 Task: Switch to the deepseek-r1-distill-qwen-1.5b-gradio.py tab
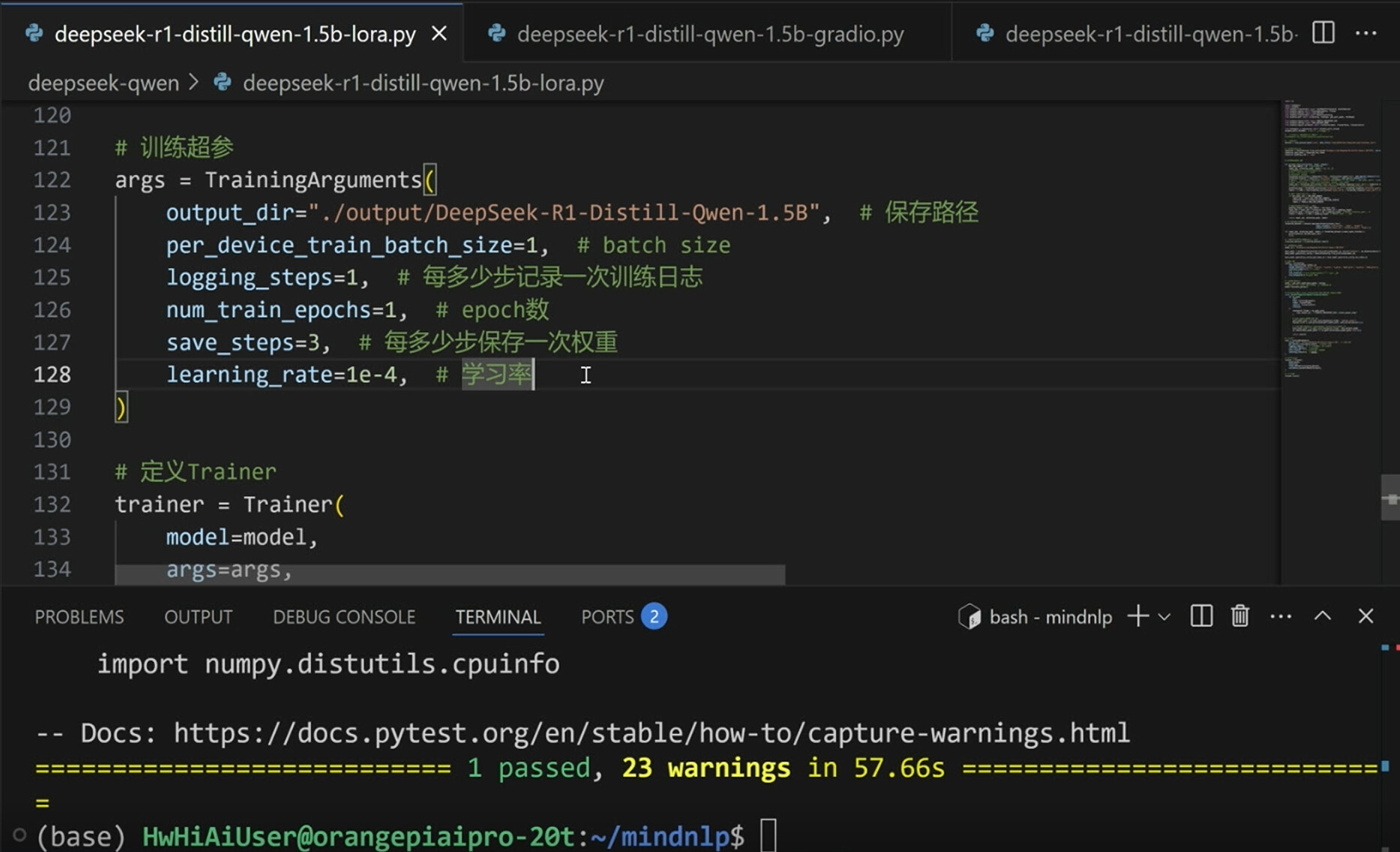(x=710, y=34)
